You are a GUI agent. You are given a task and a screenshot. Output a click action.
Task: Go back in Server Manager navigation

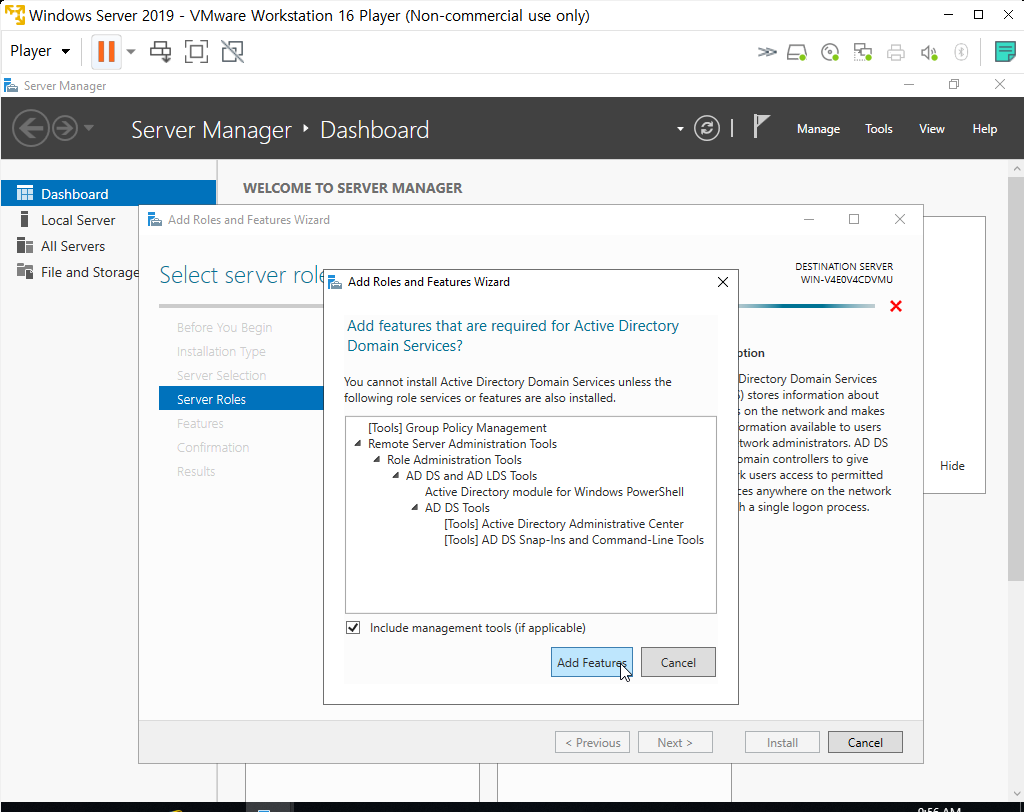31,128
